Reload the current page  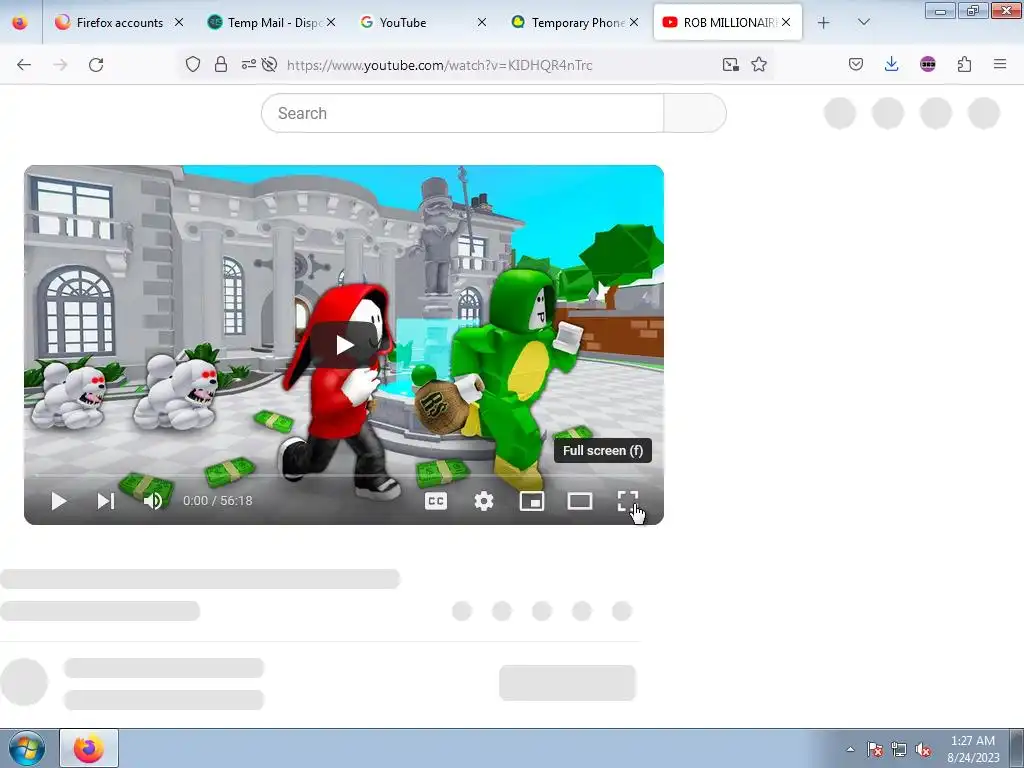96,65
